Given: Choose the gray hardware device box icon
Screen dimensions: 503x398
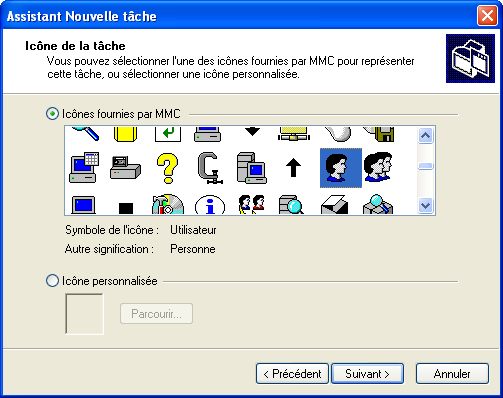Looking at the screenshot, I should [125, 168].
